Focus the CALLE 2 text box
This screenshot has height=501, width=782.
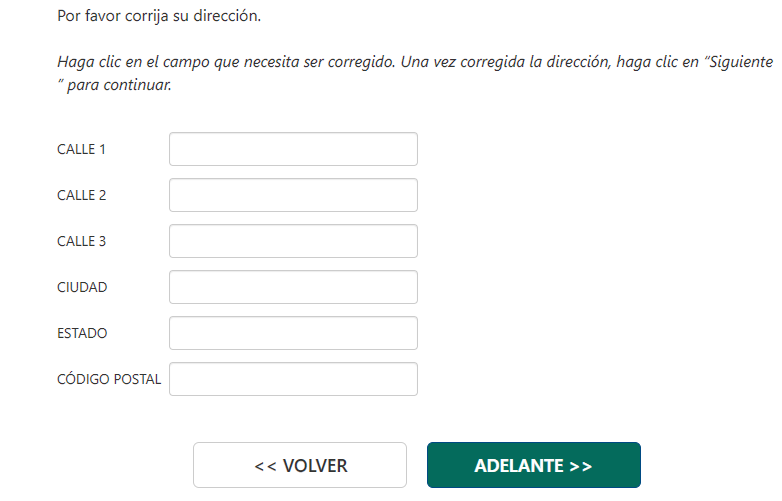[293, 195]
